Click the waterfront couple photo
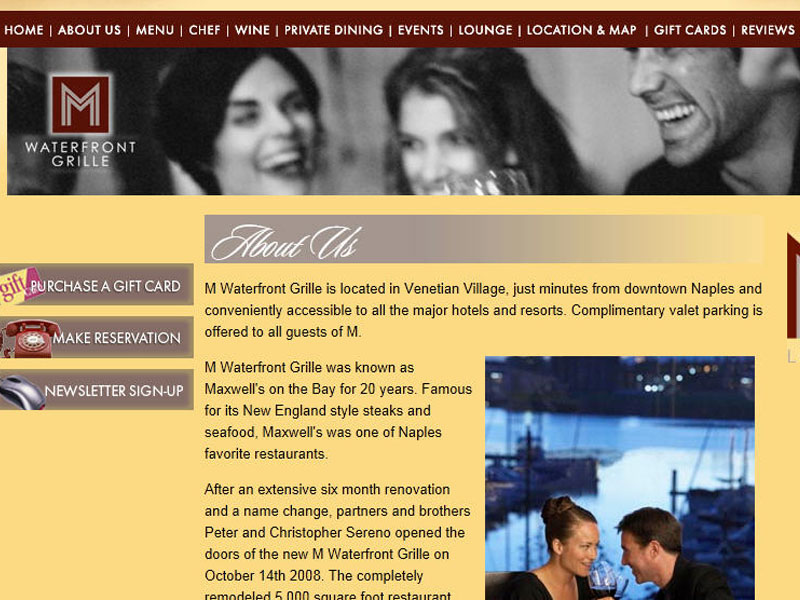 click(620, 478)
